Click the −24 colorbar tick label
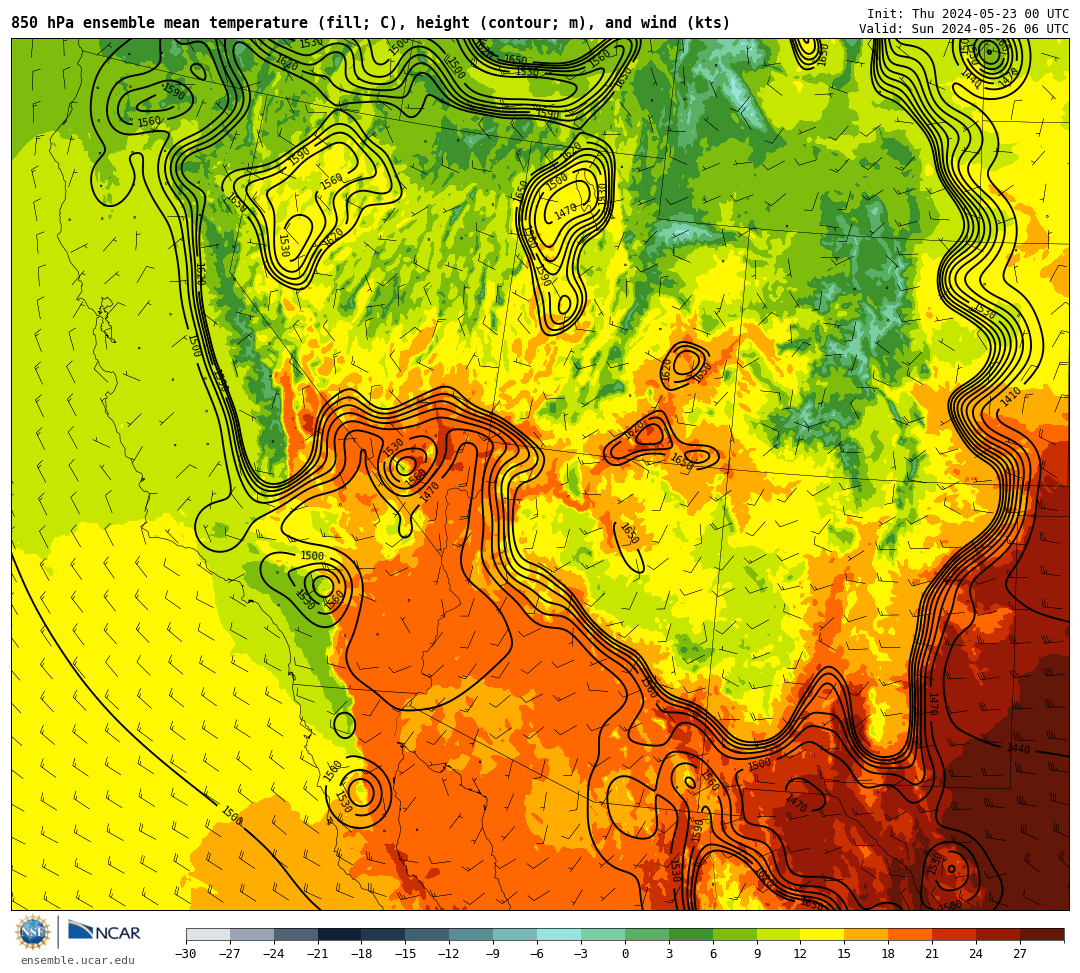This screenshot has width=1080, height=973. 274,954
